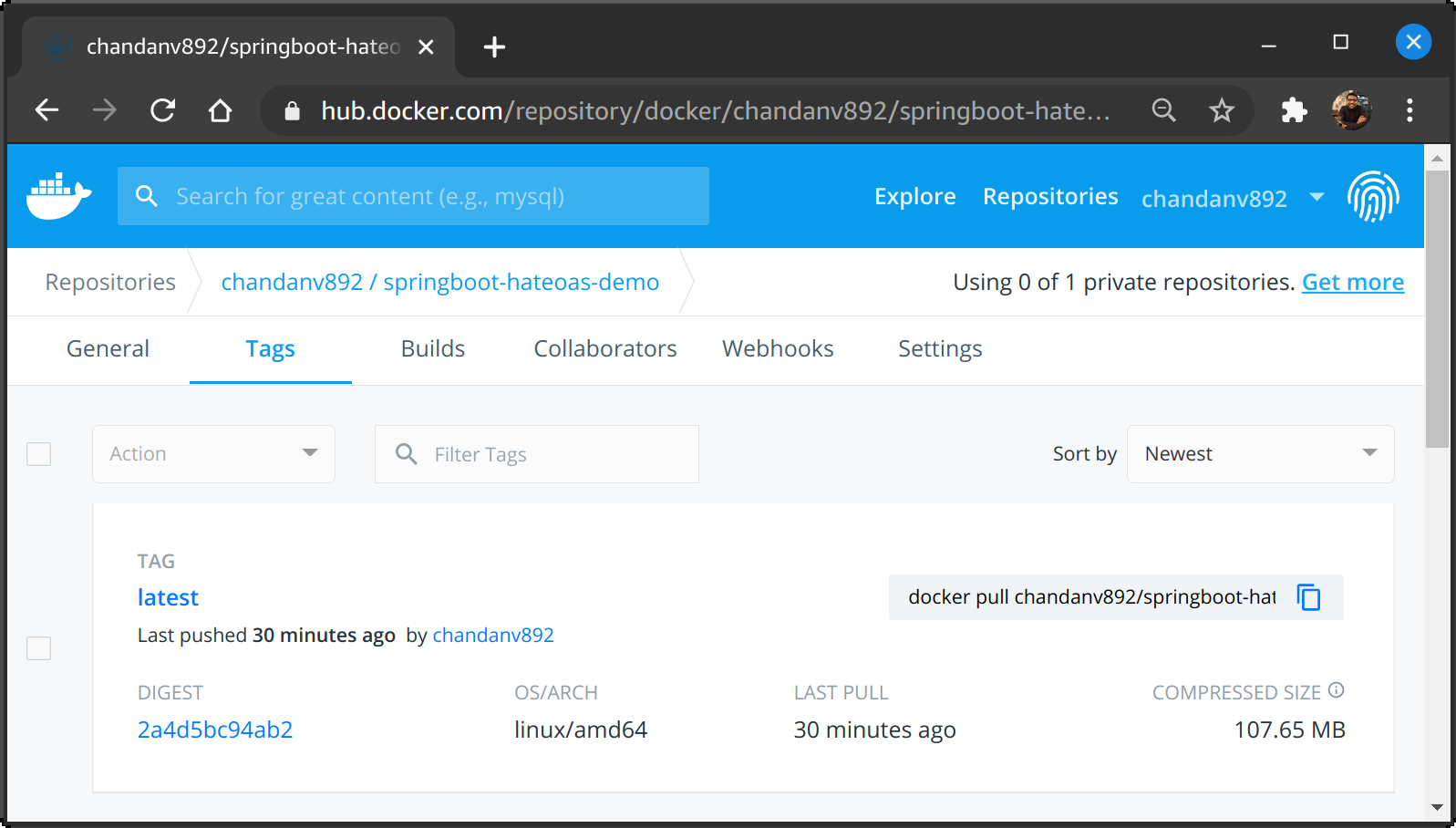Open the Collaborators tab
1456x828 pixels.
605,349
